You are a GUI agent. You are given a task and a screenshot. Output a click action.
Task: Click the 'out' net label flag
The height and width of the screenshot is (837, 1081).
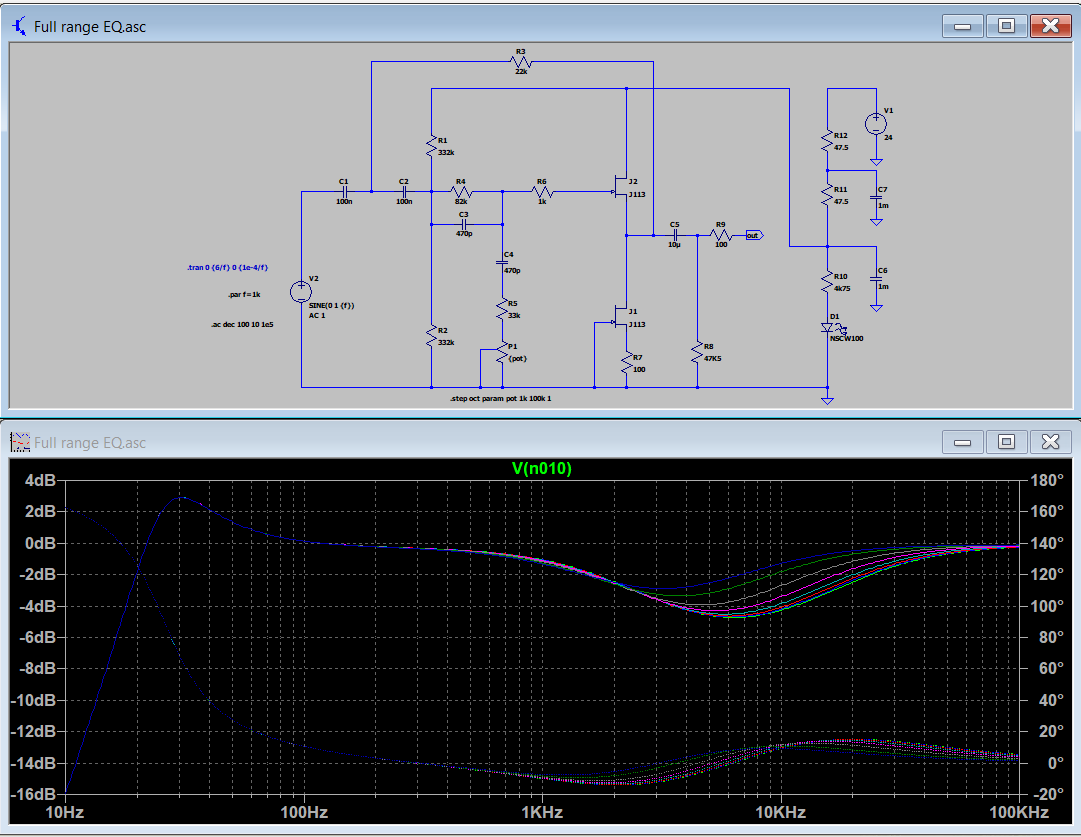754,235
